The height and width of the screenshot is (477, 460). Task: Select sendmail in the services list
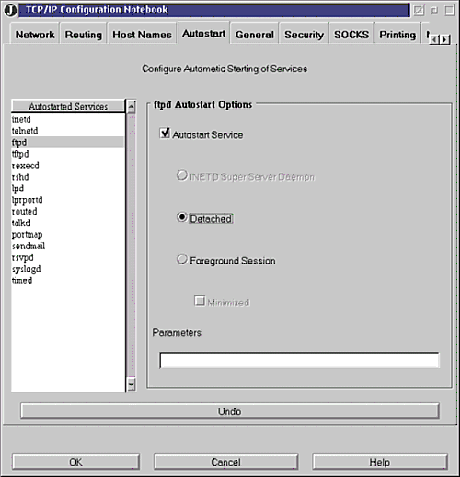[x=28, y=246]
